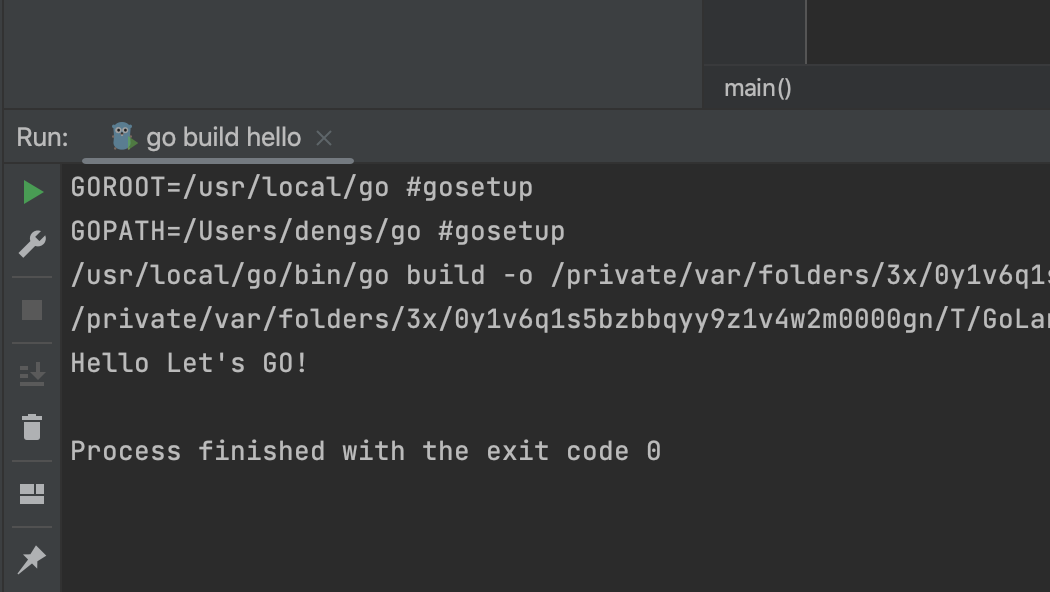Click the main() breadcrumb
The width and height of the screenshot is (1050, 592).
click(757, 88)
